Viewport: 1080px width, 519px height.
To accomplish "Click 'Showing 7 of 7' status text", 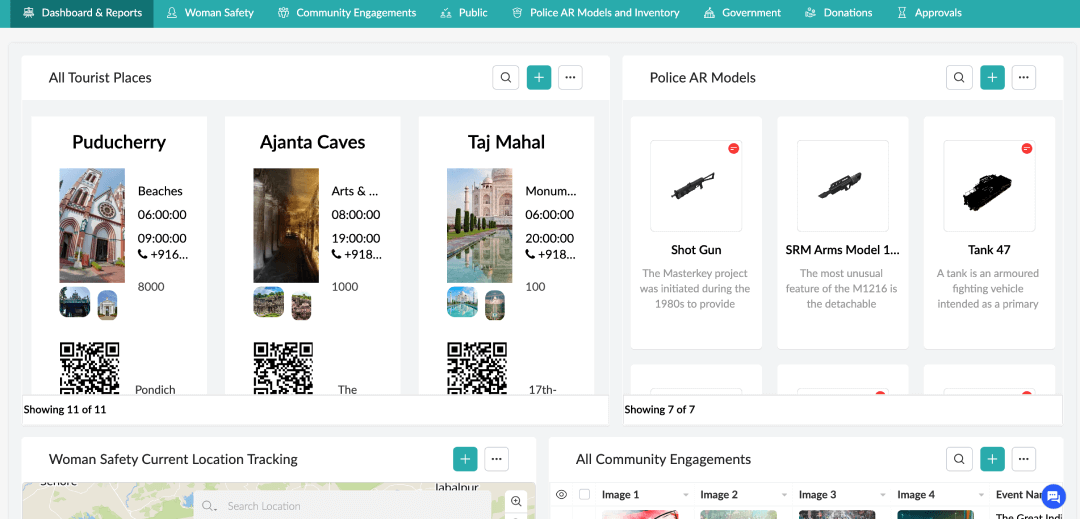I will (660, 410).
